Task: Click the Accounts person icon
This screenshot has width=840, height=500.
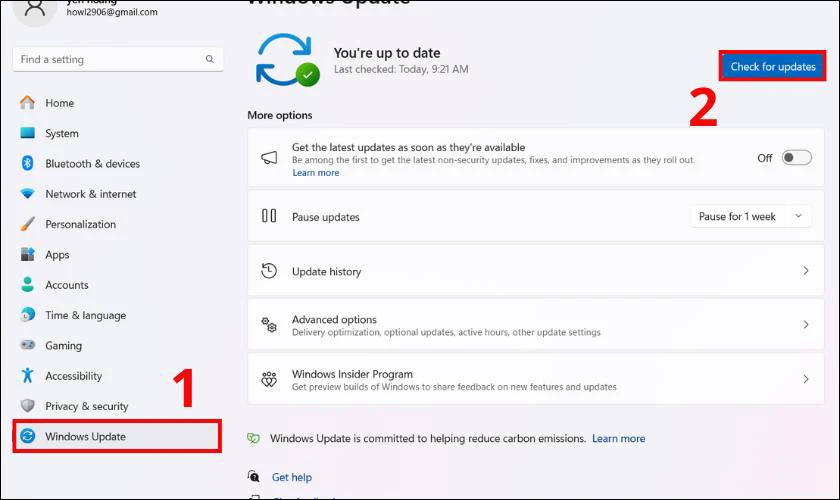Action: tap(27, 285)
